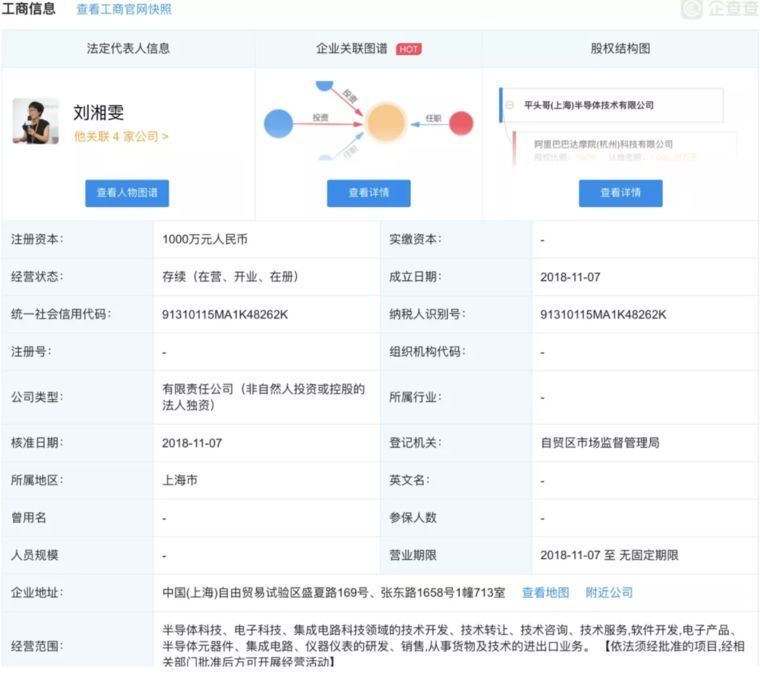Image resolution: width=760 pixels, height=679 pixels.
Task: Select the status 存续（在营、开业、在册）
Action: tap(232, 277)
